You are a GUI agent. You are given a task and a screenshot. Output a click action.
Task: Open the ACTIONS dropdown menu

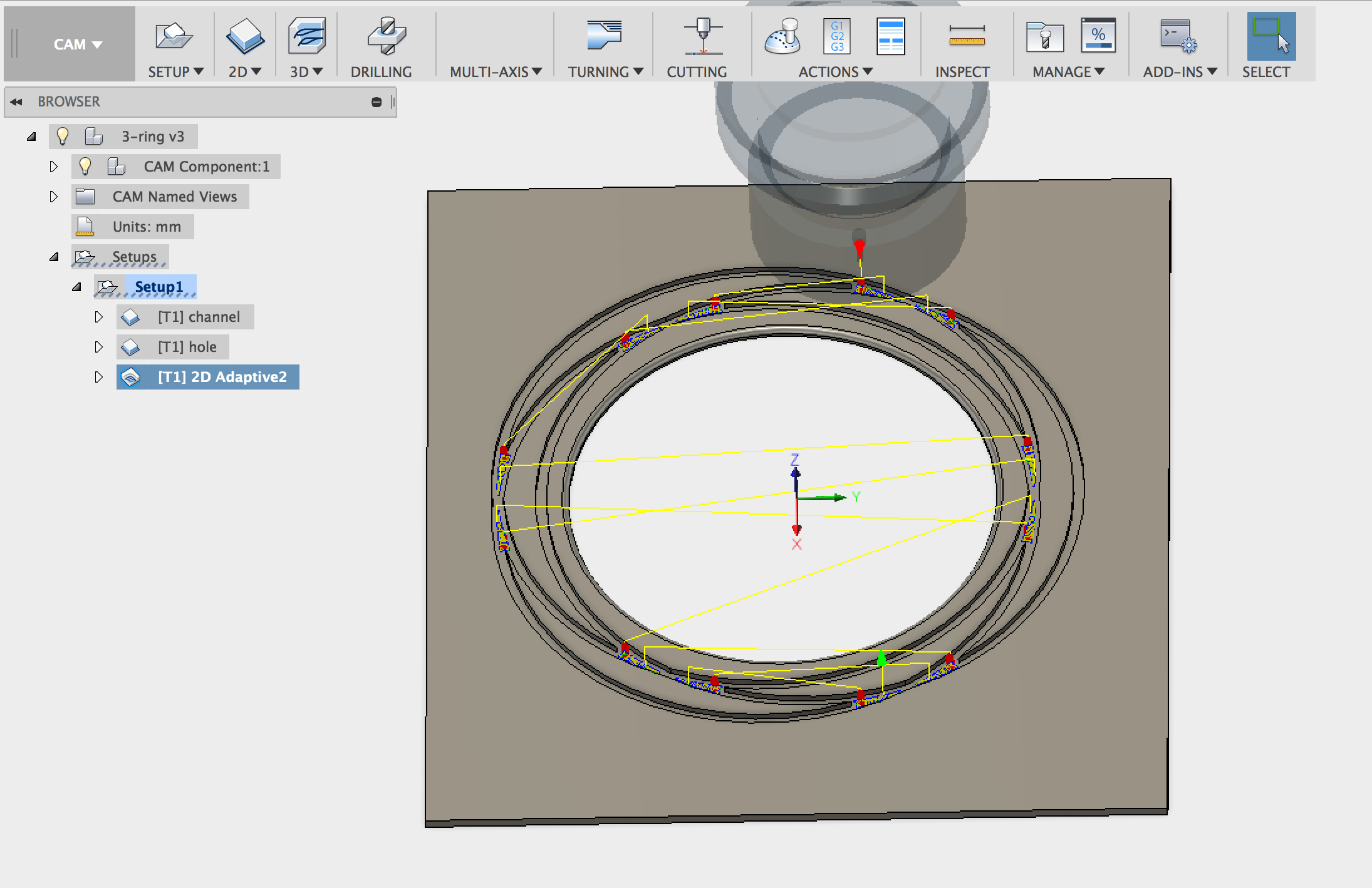835,72
